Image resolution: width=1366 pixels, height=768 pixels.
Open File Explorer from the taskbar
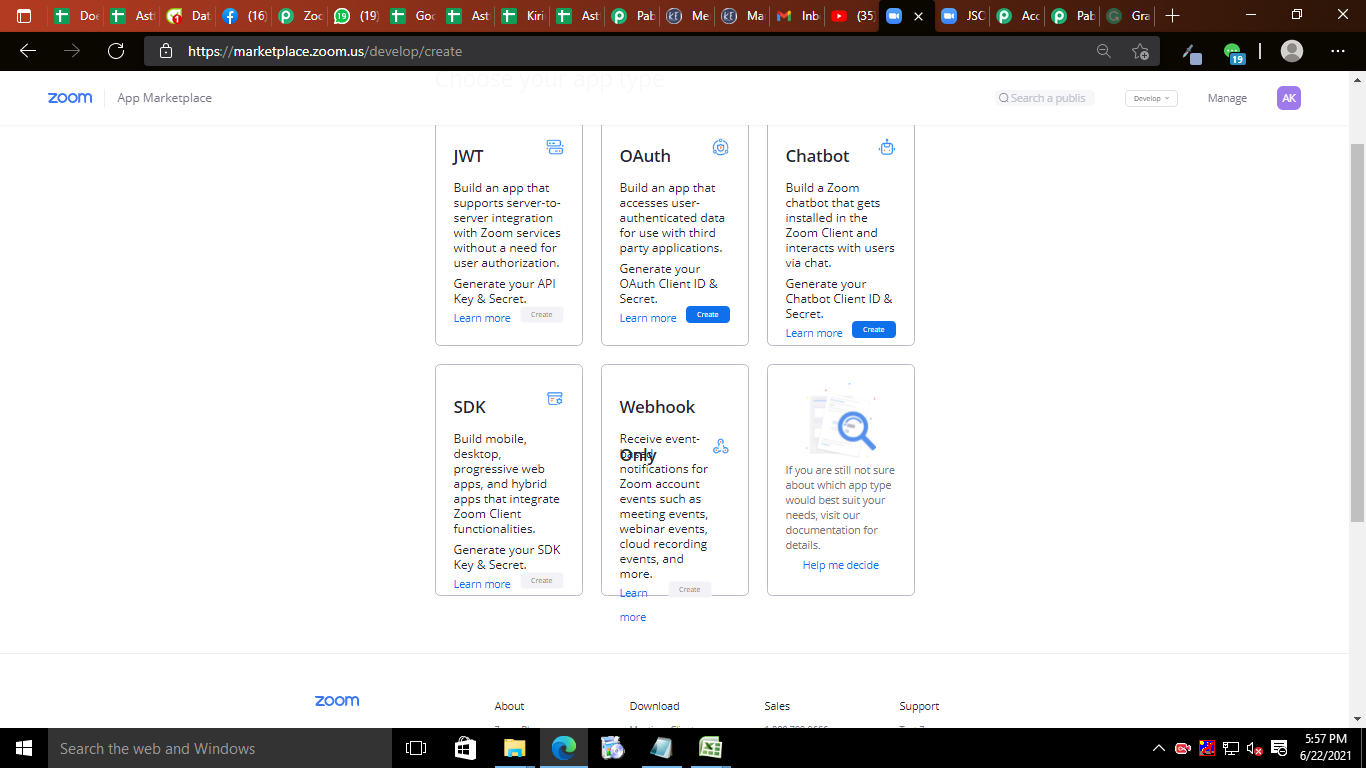click(x=514, y=748)
